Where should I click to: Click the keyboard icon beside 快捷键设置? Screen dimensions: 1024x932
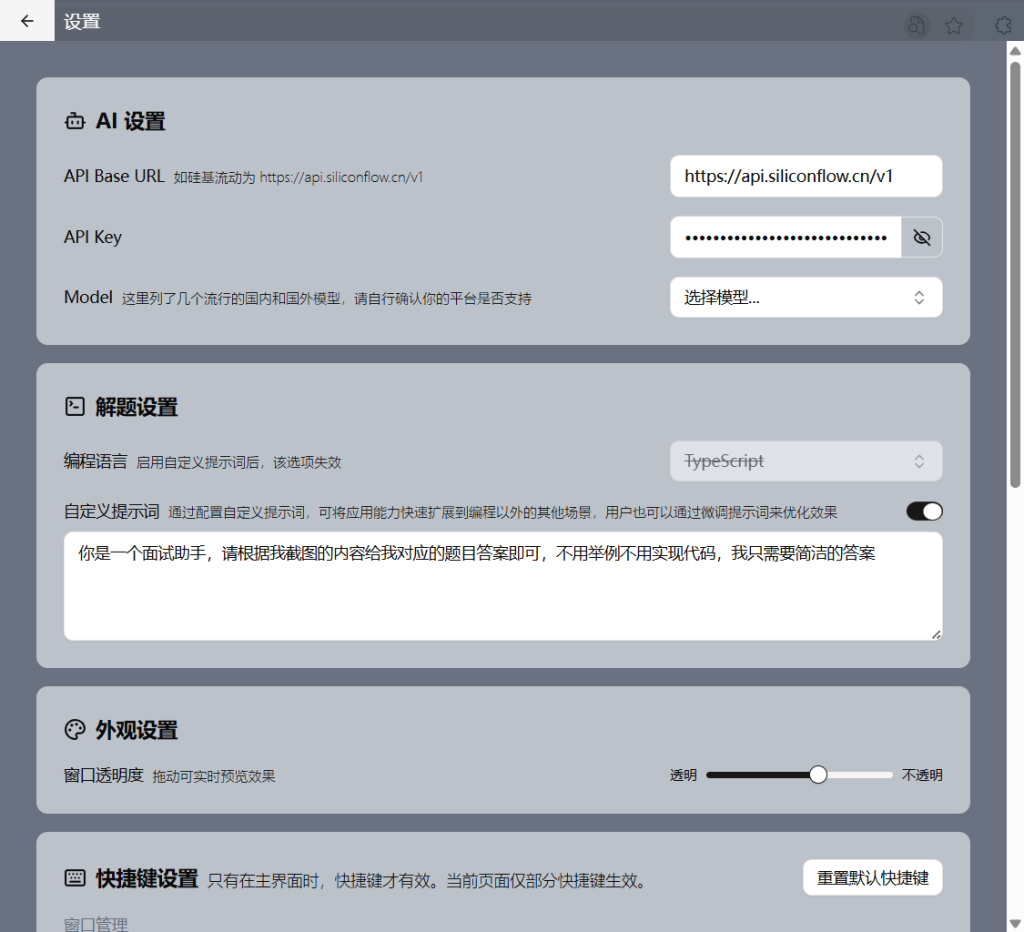(74, 877)
